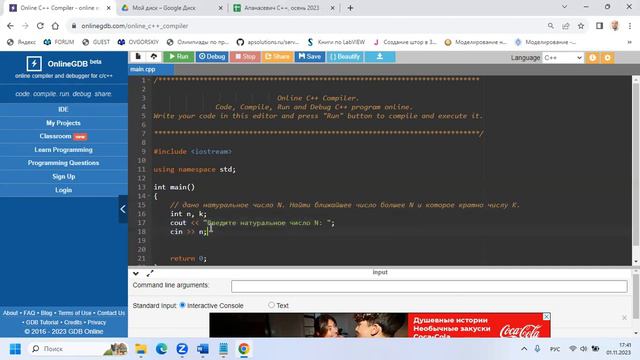Open the GDB Tutorial link
Image resolution: width=640 pixels, height=360 pixels.
click(x=42, y=322)
